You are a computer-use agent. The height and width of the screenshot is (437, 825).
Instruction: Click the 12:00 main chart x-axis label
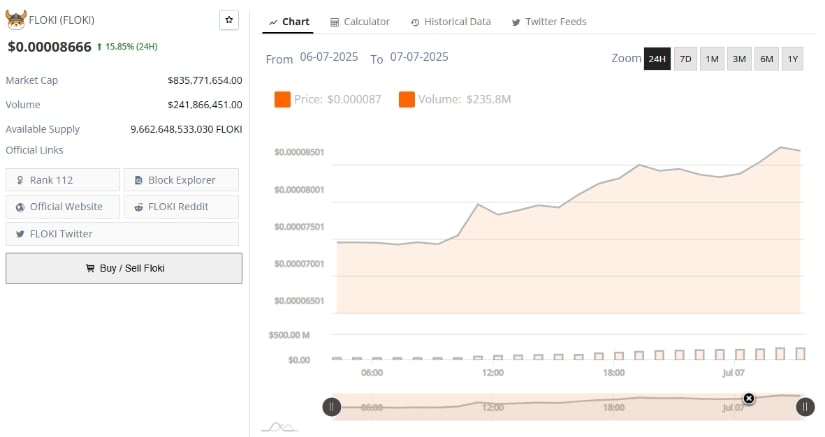tap(492, 373)
